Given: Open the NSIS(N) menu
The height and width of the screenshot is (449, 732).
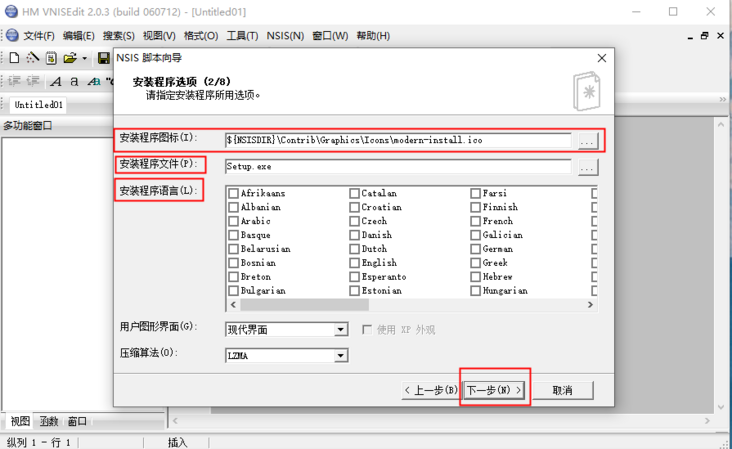Looking at the screenshot, I should point(285,36).
